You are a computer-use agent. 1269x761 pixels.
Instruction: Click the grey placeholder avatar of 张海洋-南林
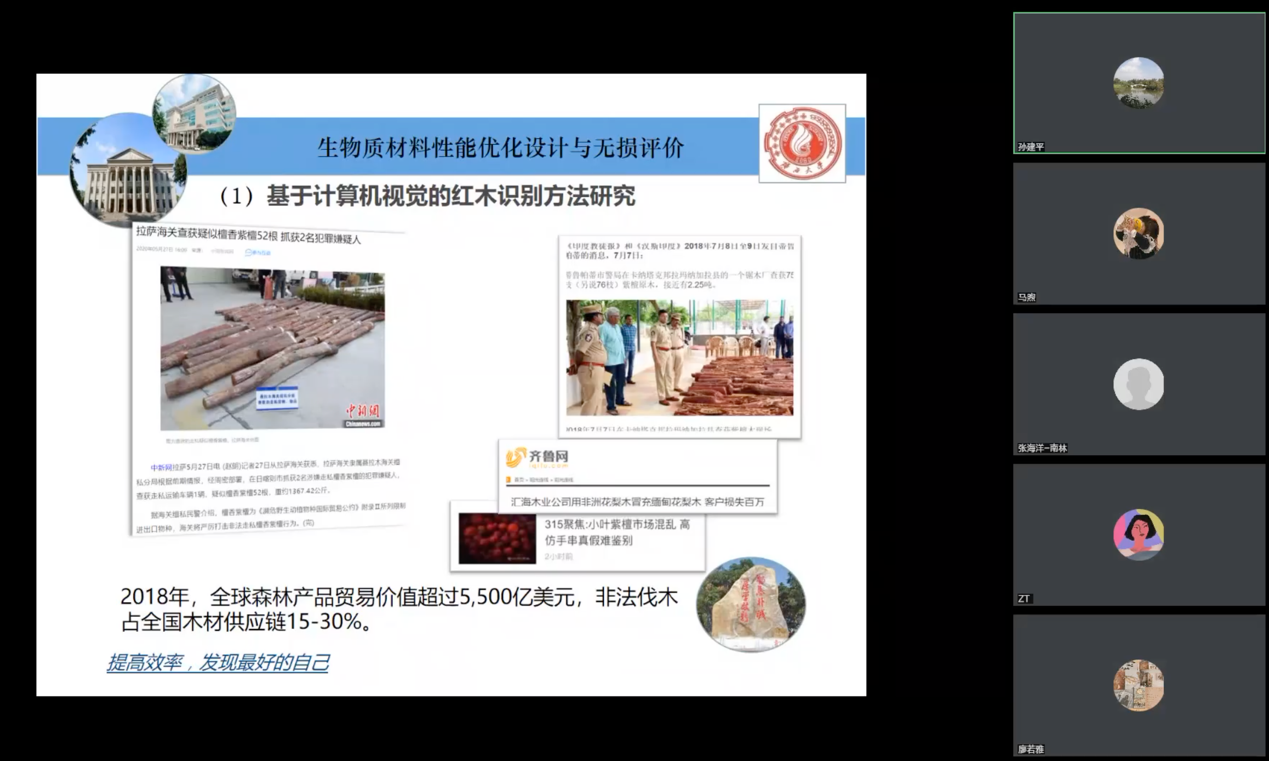pos(1139,383)
